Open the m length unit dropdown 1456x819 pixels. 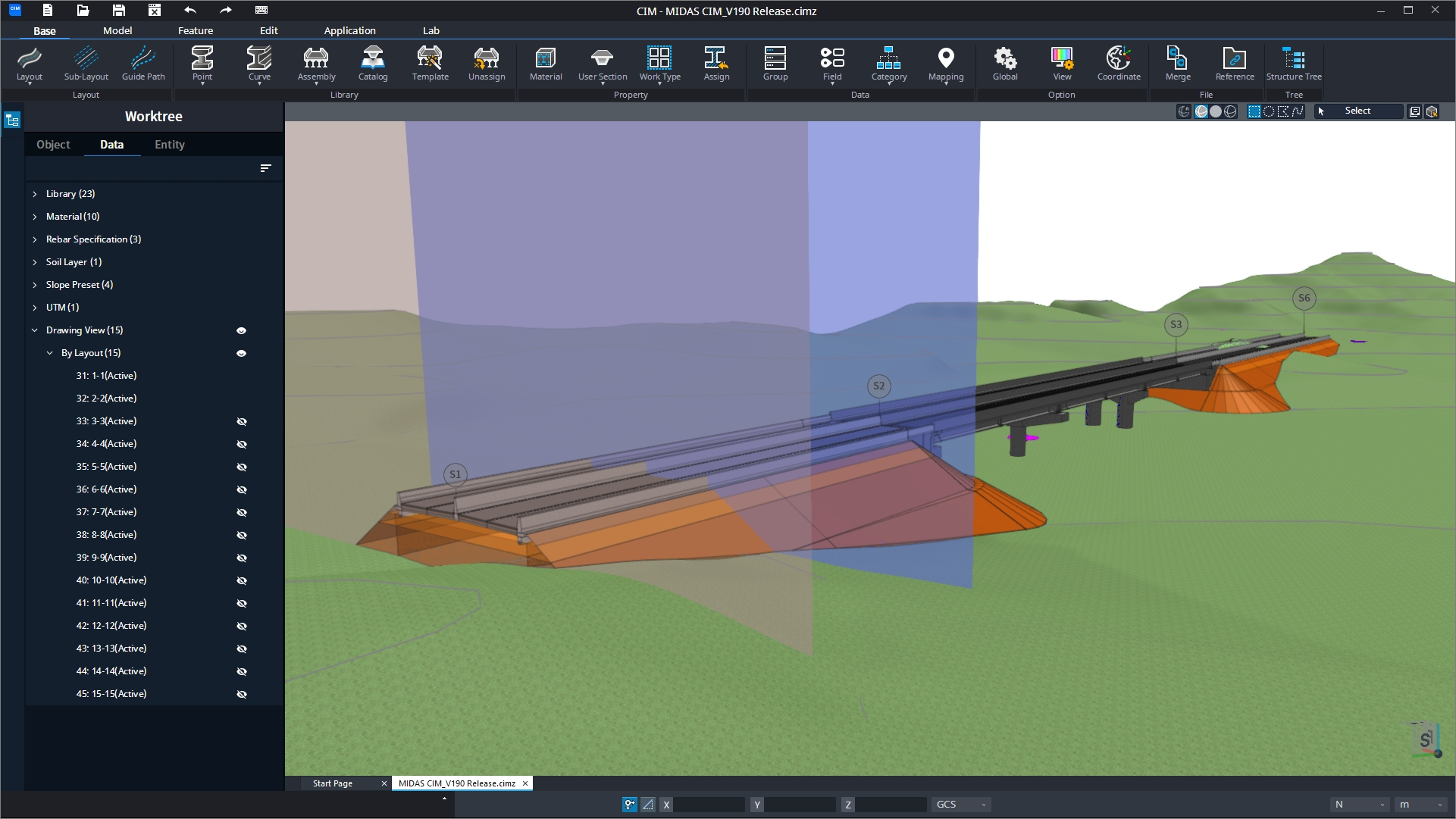(x=1420, y=805)
